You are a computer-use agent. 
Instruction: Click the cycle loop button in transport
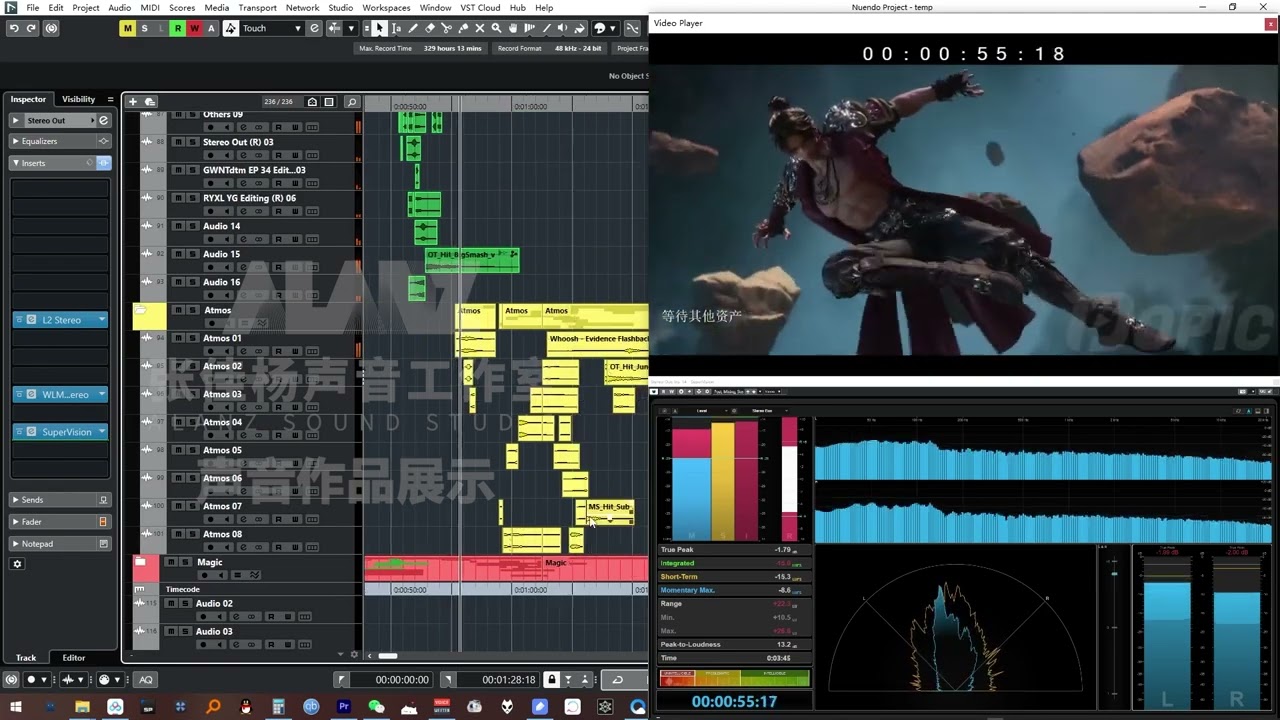(617, 680)
